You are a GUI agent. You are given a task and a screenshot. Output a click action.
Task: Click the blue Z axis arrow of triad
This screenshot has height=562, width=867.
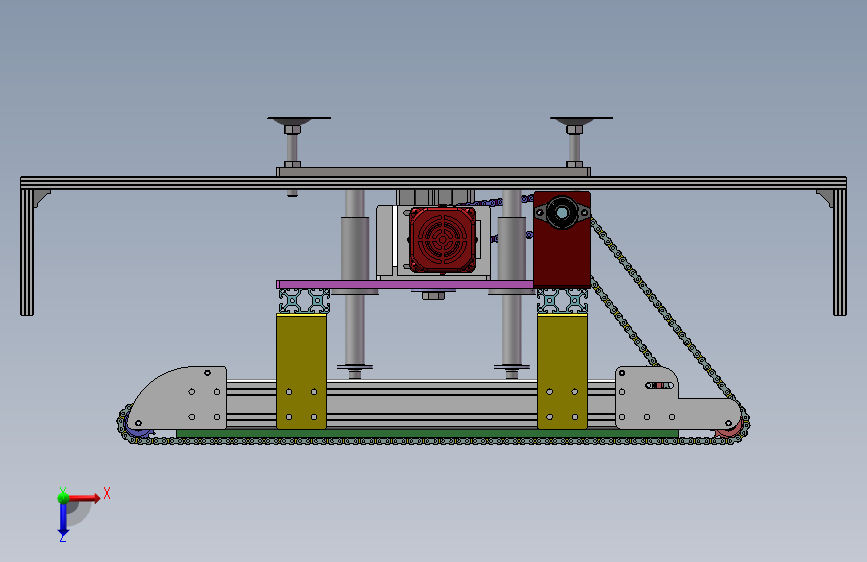(x=63, y=519)
